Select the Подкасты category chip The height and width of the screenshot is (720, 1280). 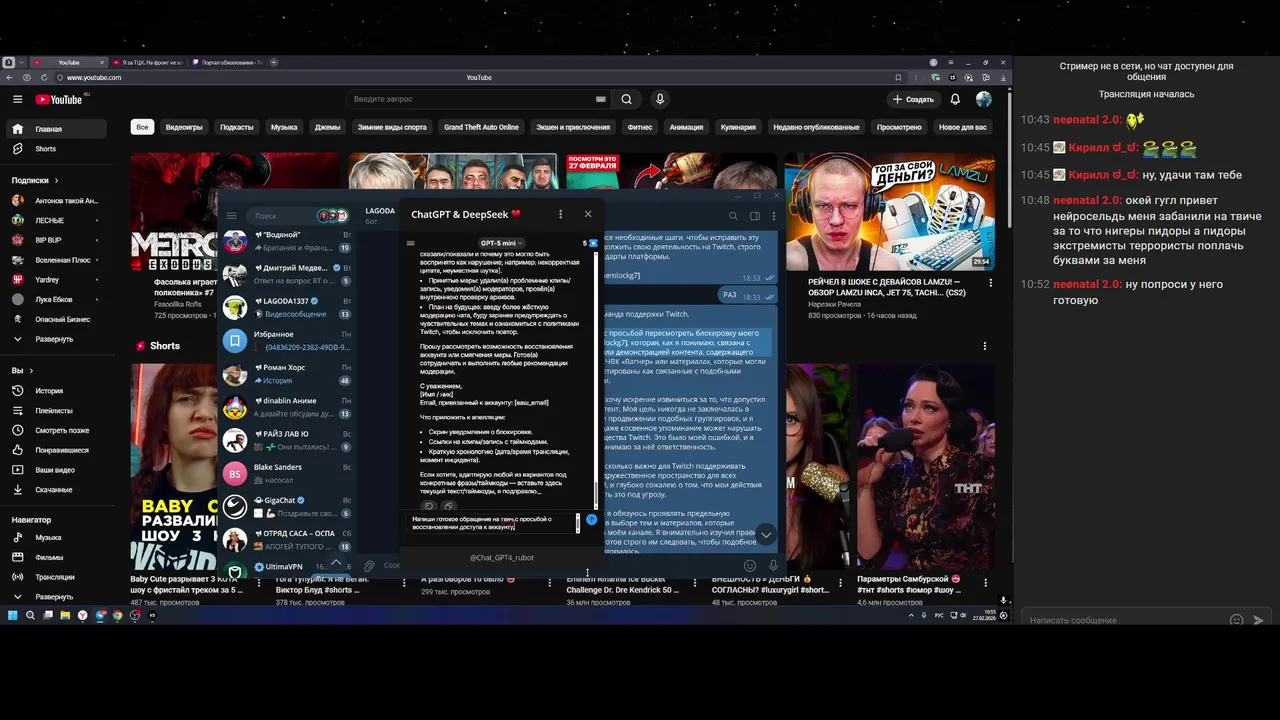237,127
